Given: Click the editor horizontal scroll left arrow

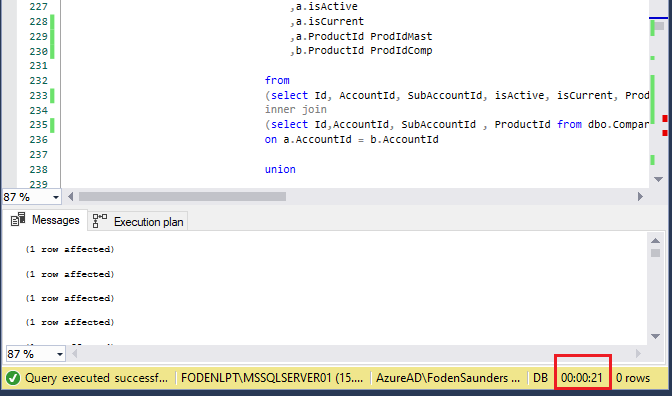Looking at the screenshot, I should [71, 197].
